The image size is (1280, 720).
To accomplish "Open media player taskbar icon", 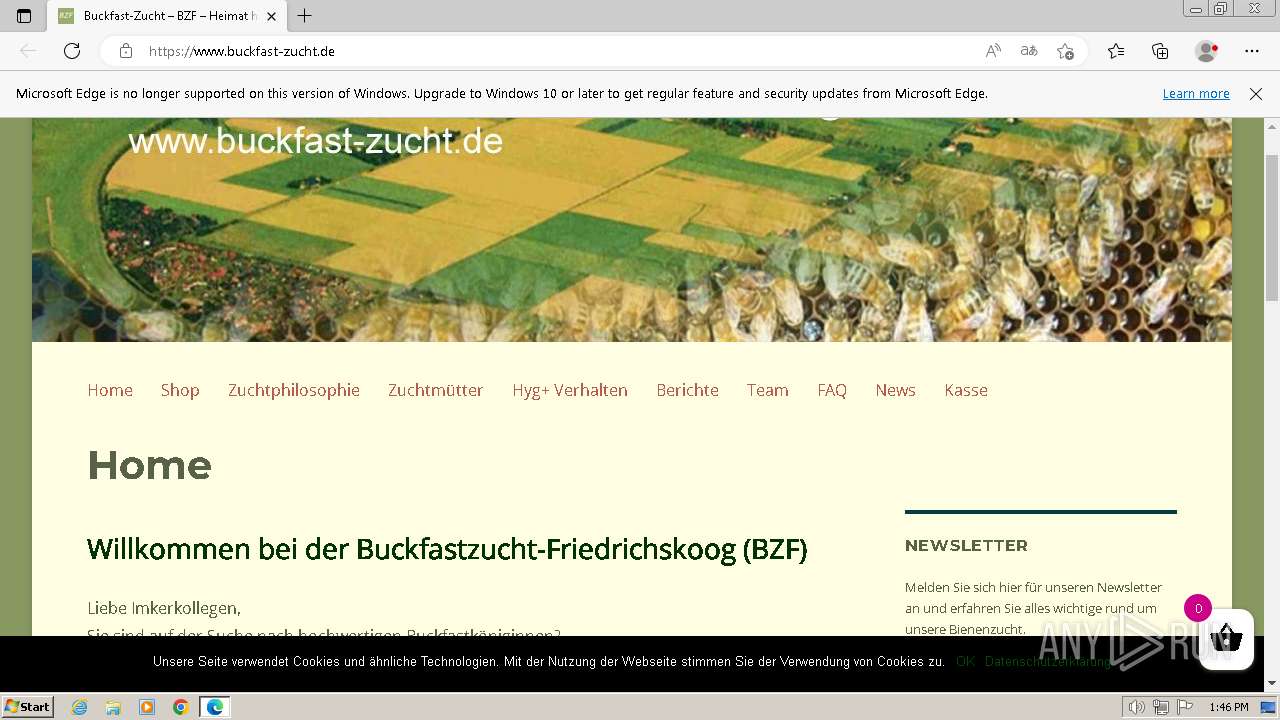I will point(147,707).
